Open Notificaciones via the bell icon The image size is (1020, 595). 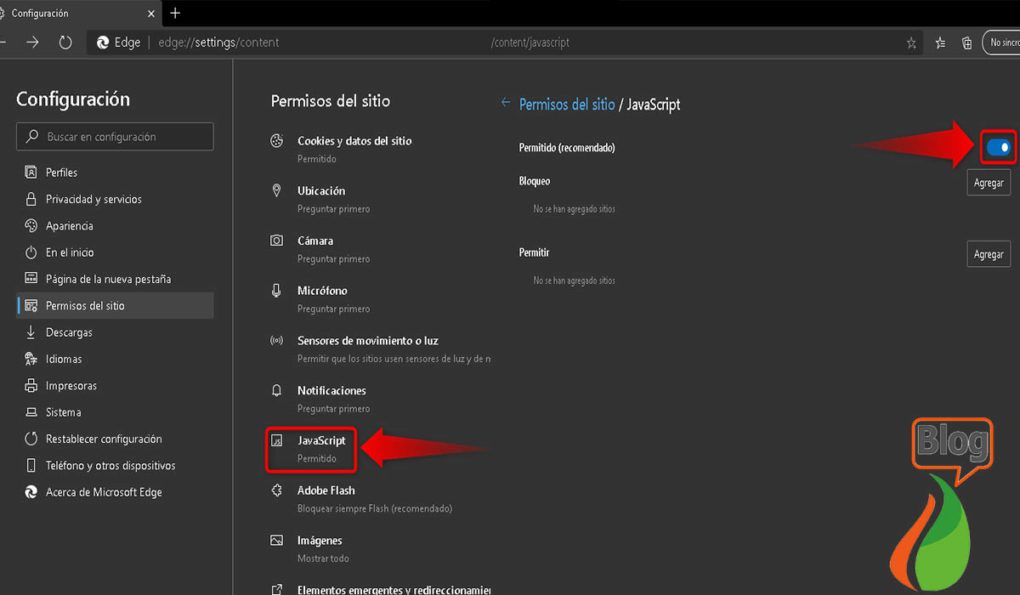pos(277,390)
